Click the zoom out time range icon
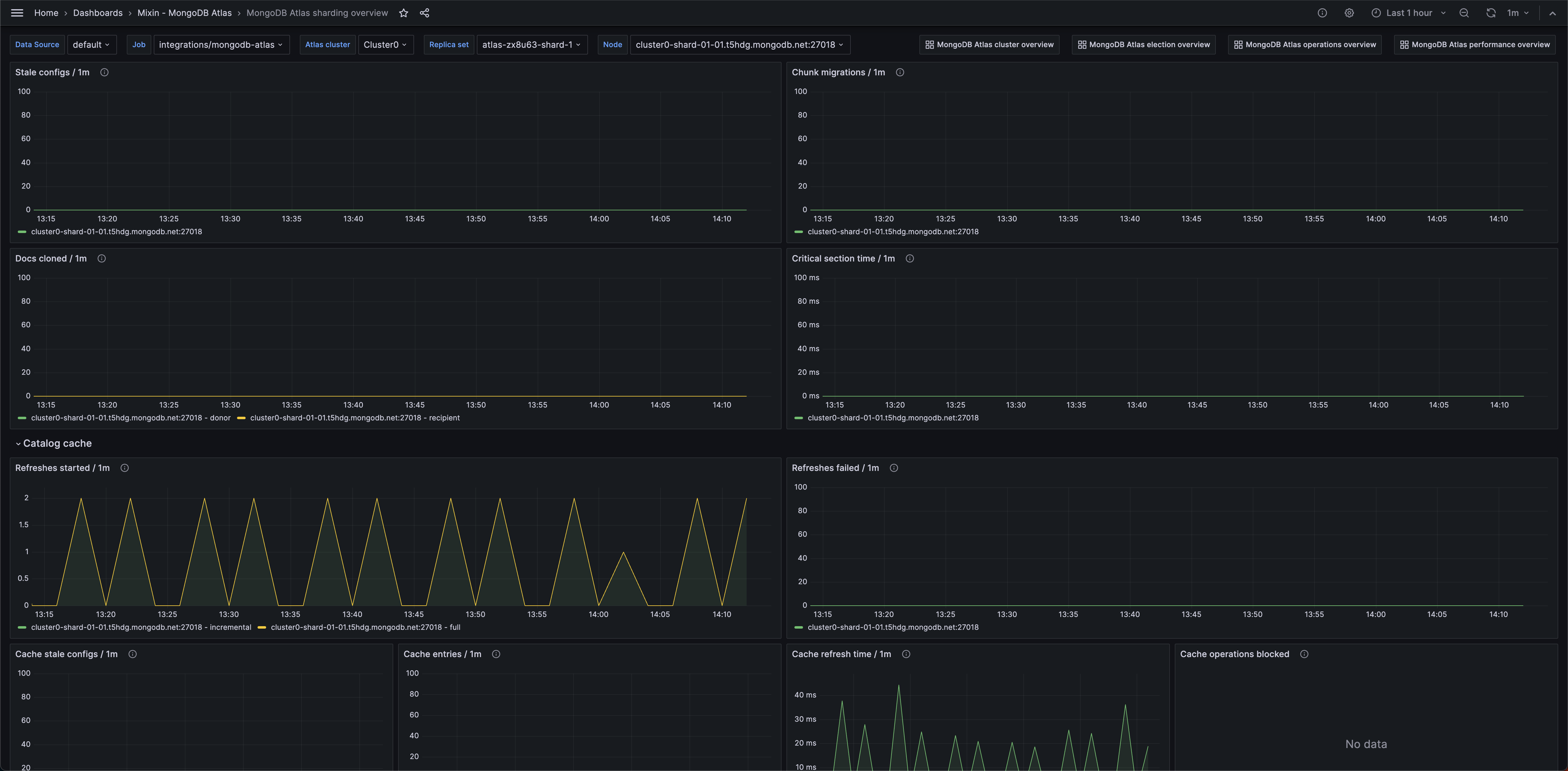 1464,13
